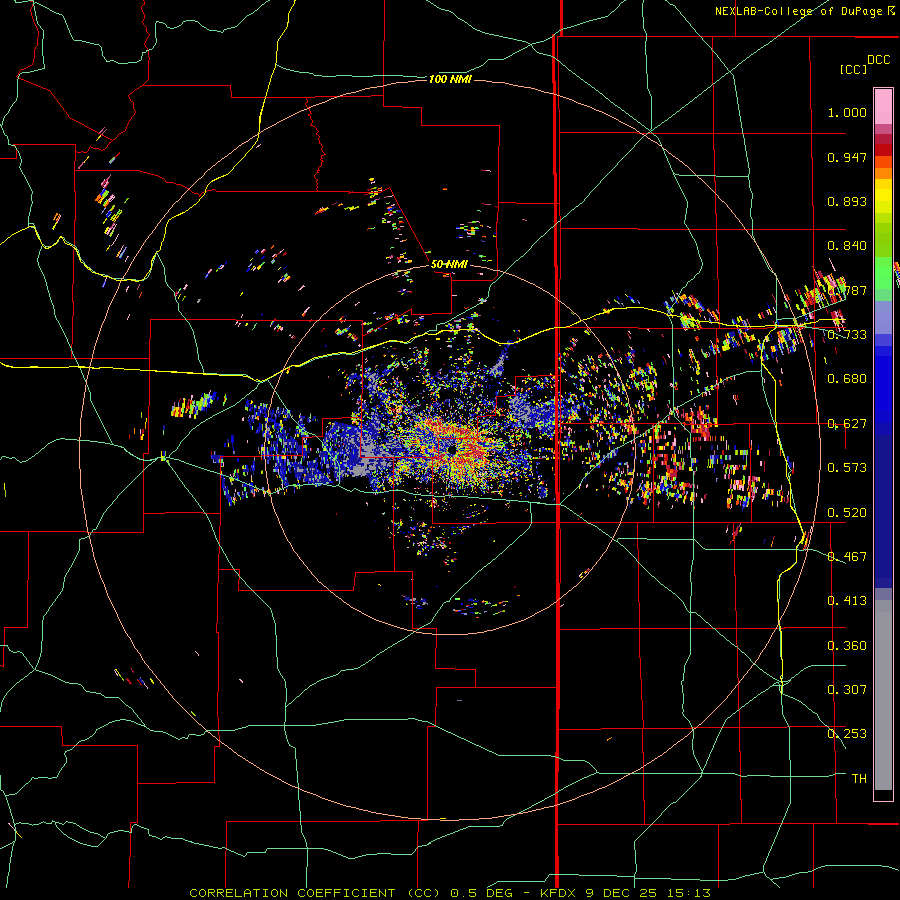The height and width of the screenshot is (900, 900).
Task: Click the 0.413 scale value
Action: (847, 601)
